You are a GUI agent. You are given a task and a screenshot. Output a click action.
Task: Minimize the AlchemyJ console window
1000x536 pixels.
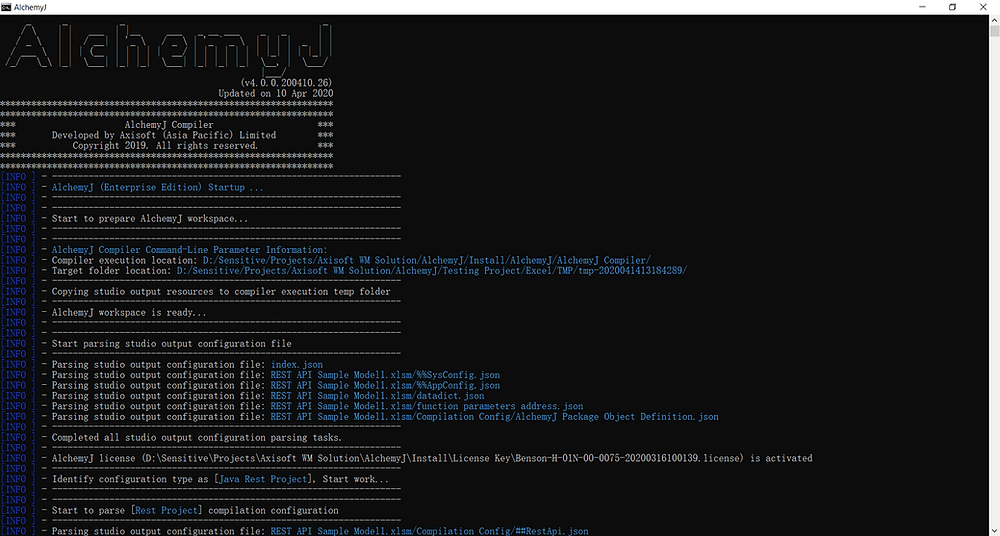923,7
